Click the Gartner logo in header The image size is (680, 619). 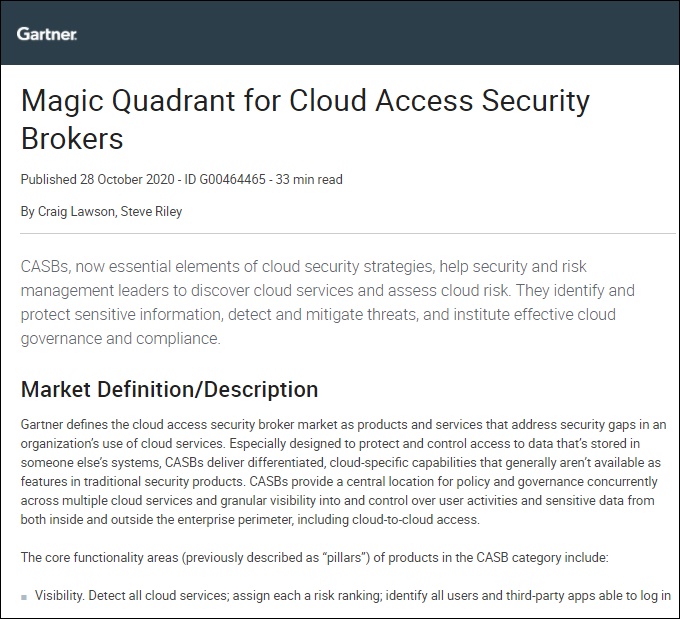point(47,34)
